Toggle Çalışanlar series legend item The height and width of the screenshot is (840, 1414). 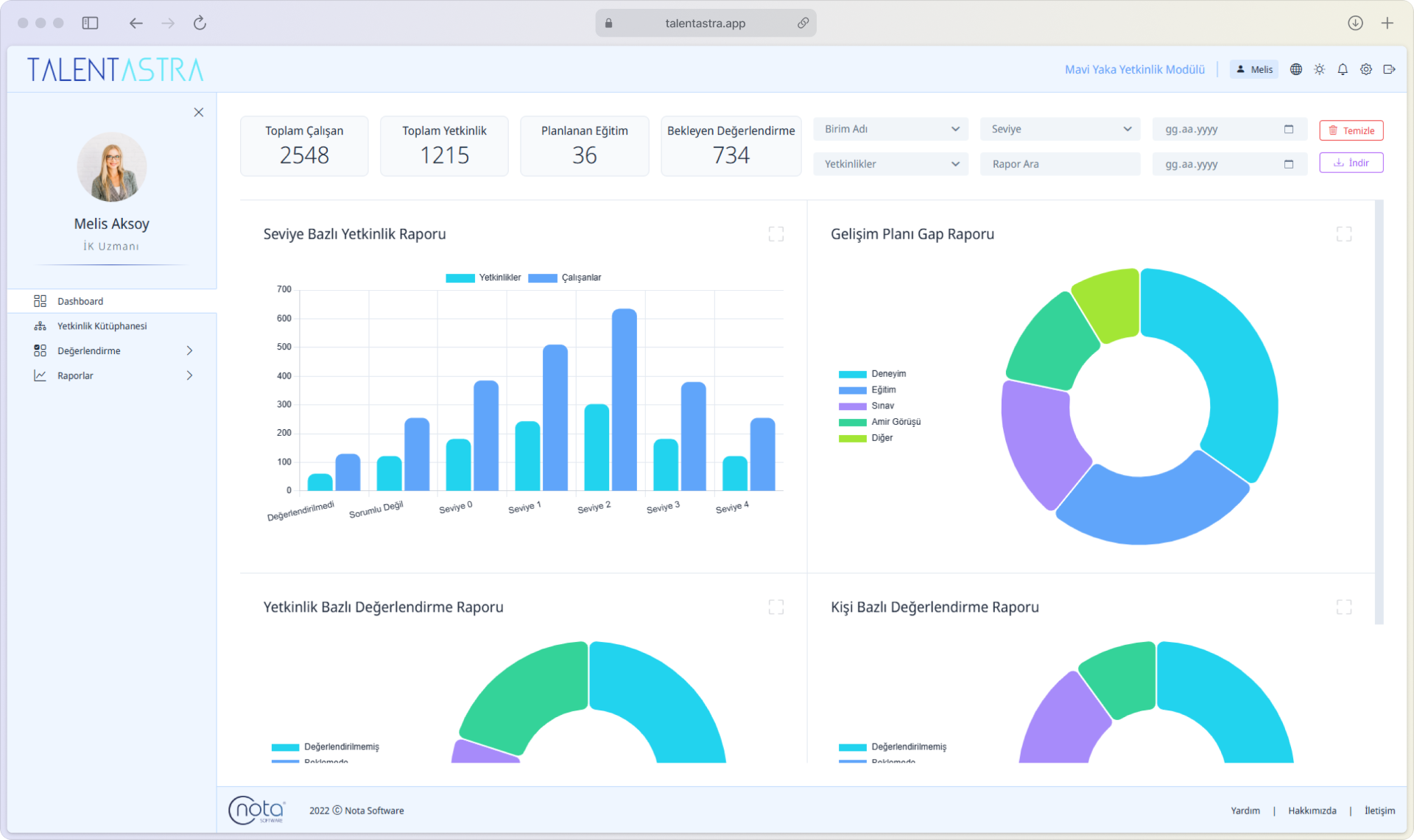pos(566,278)
